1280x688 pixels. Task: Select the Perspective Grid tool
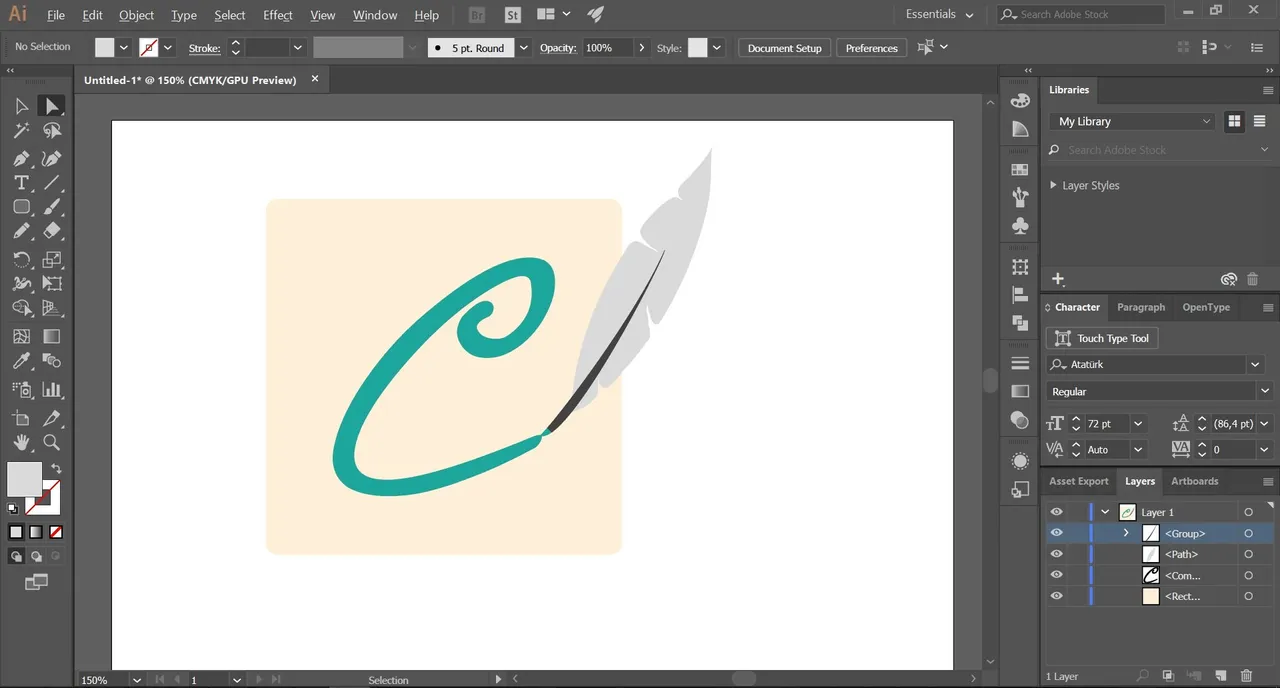tap(52, 309)
